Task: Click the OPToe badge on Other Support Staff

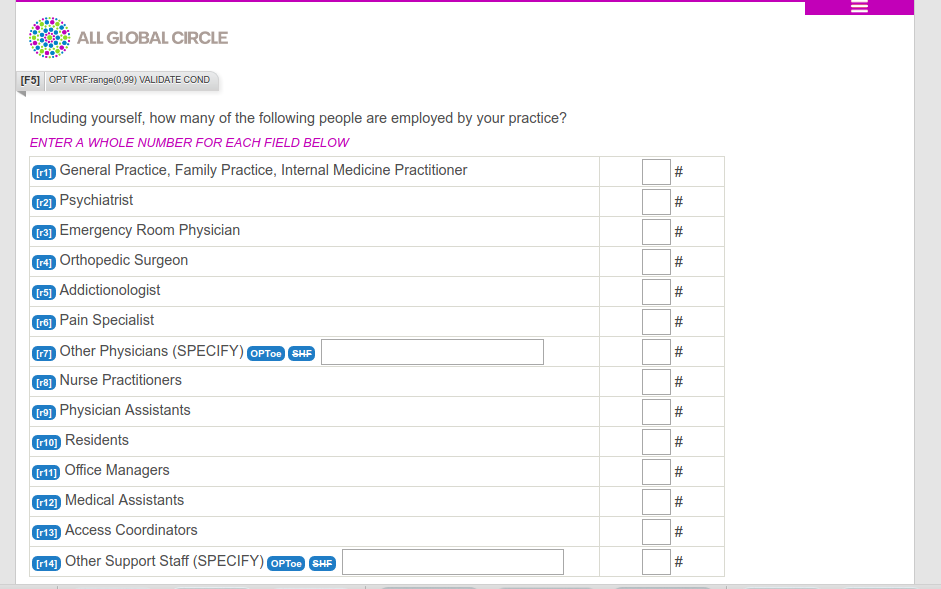Action: tap(286, 564)
